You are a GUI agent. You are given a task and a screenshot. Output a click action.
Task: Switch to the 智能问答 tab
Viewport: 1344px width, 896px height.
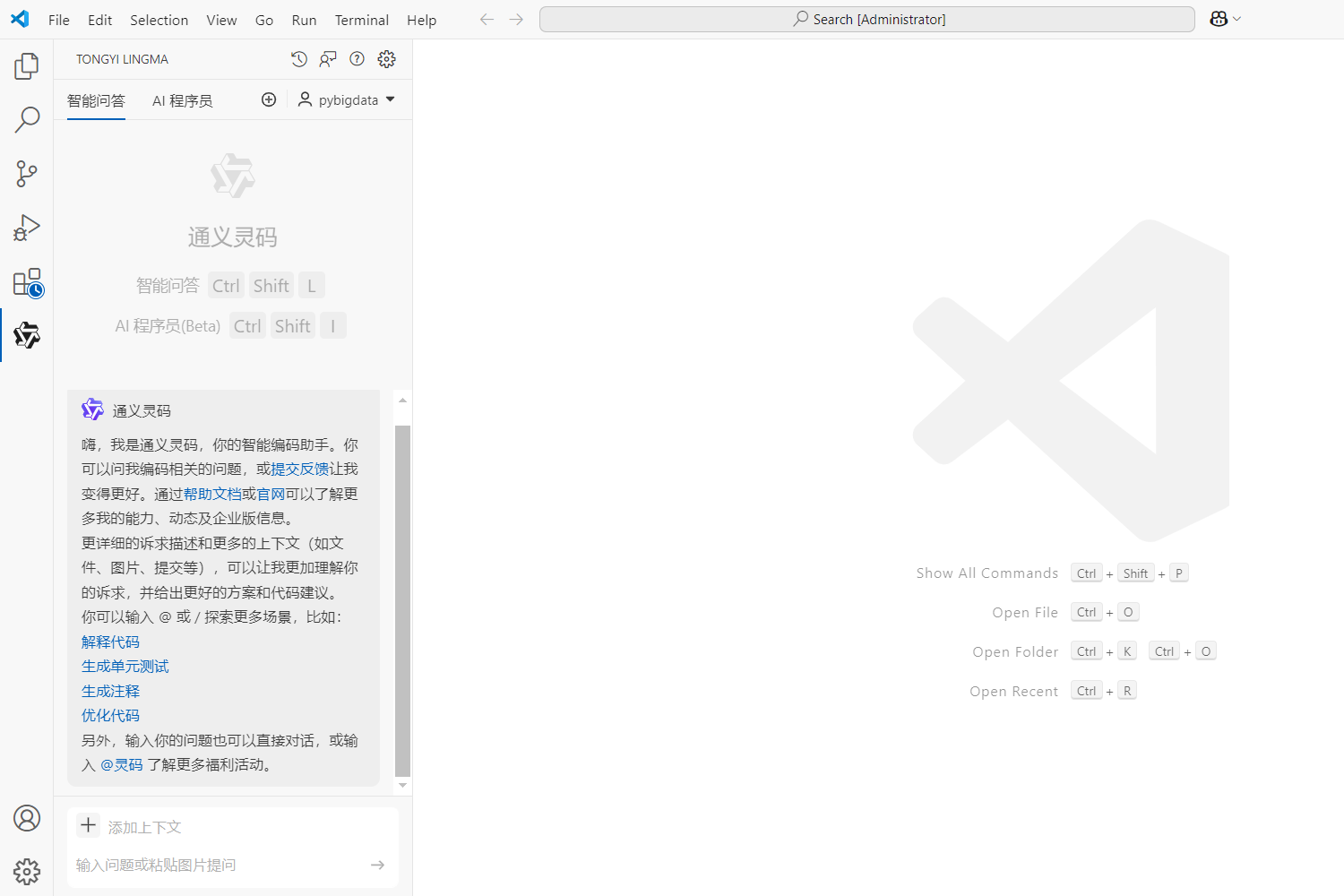pos(96,100)
